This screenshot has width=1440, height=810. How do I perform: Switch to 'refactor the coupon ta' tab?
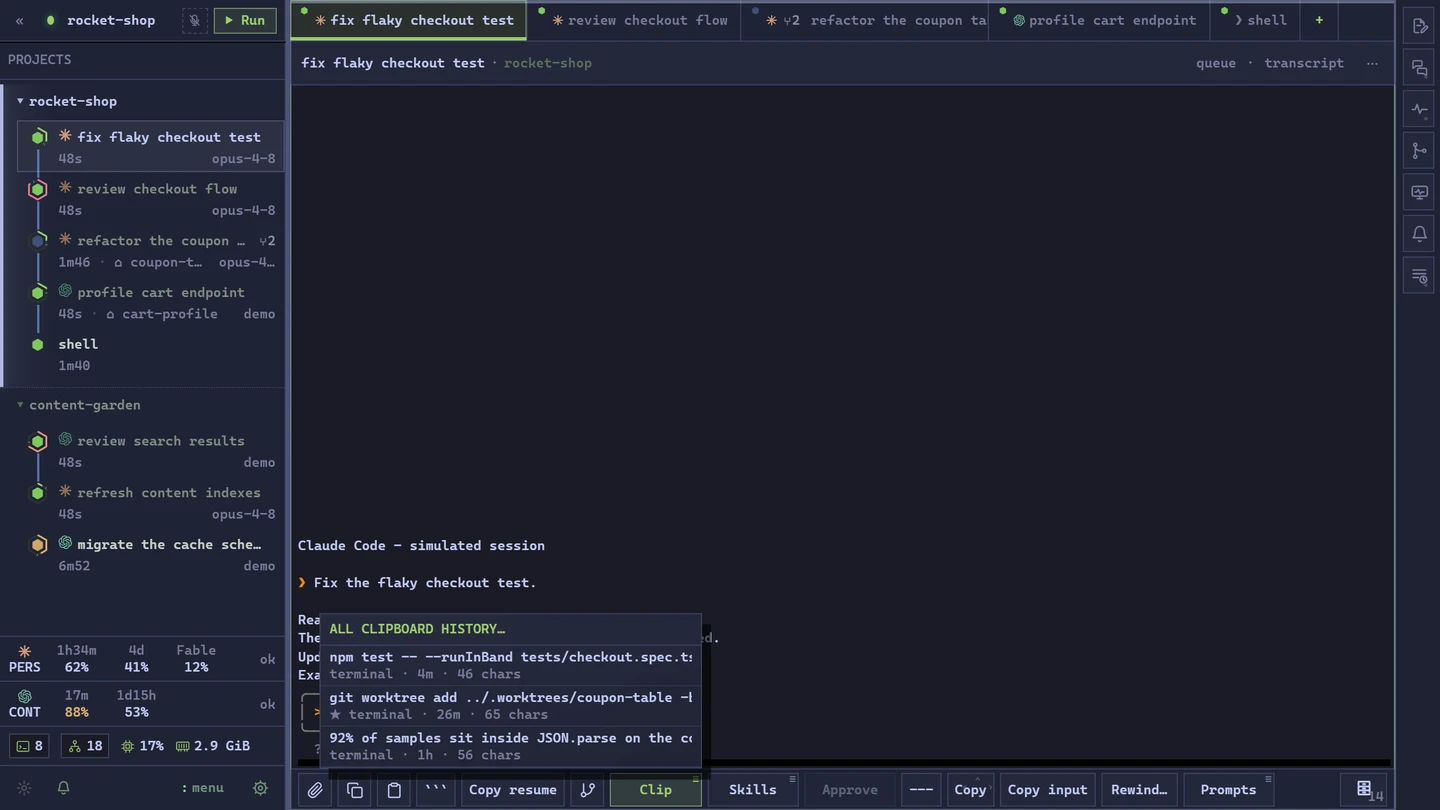pyautogui.click(x=864, y=20)
